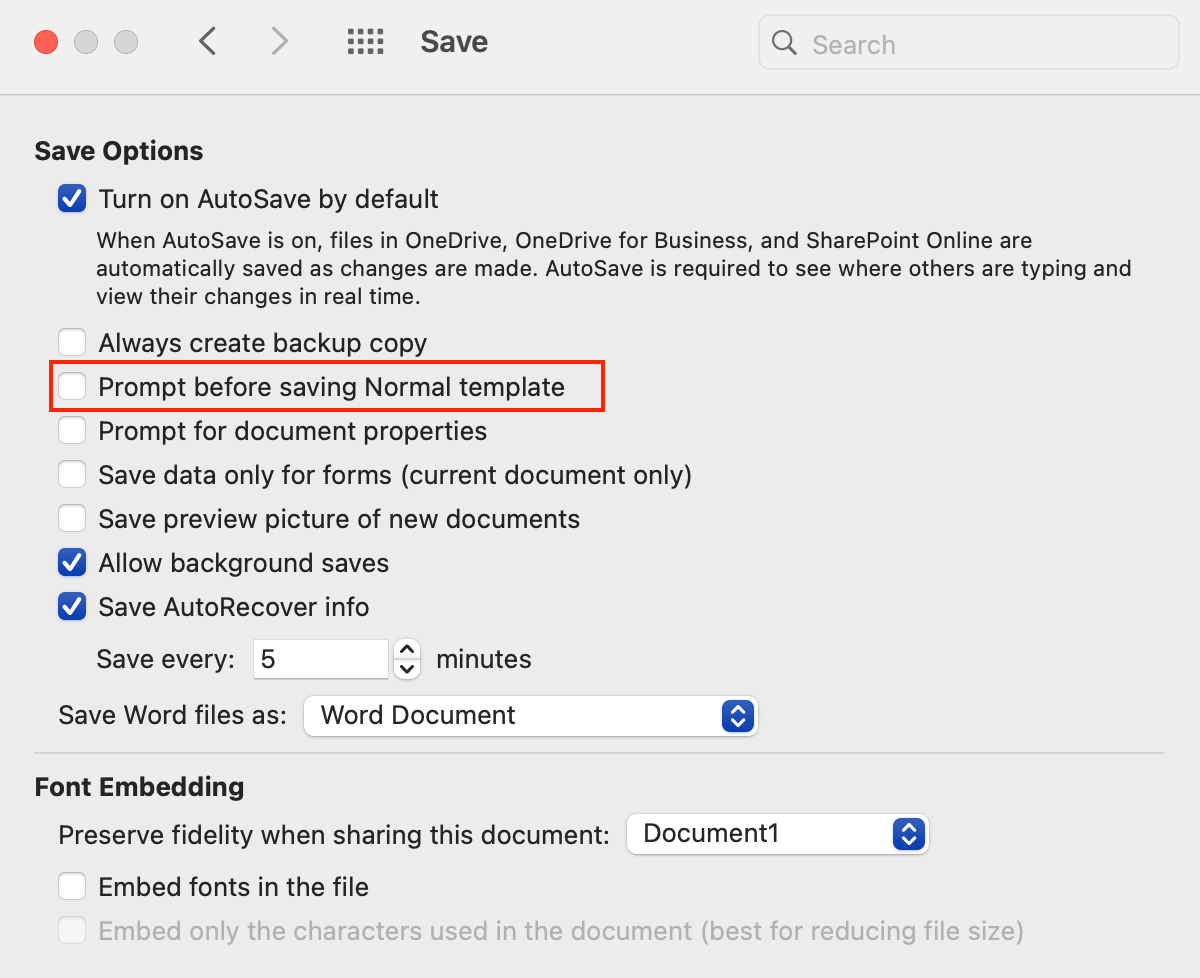
Task: Check Embed fonts in the file
Action: pos(72,887)
